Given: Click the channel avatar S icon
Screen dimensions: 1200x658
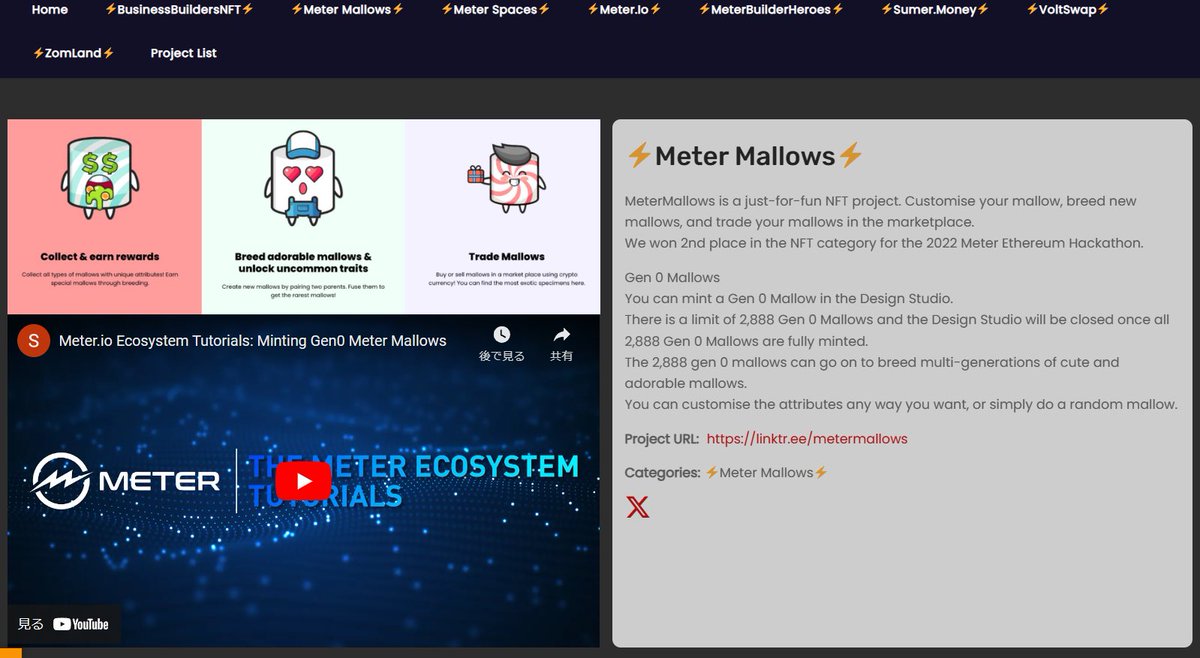Looking at the screenshot, I should (x=34, y=341).
